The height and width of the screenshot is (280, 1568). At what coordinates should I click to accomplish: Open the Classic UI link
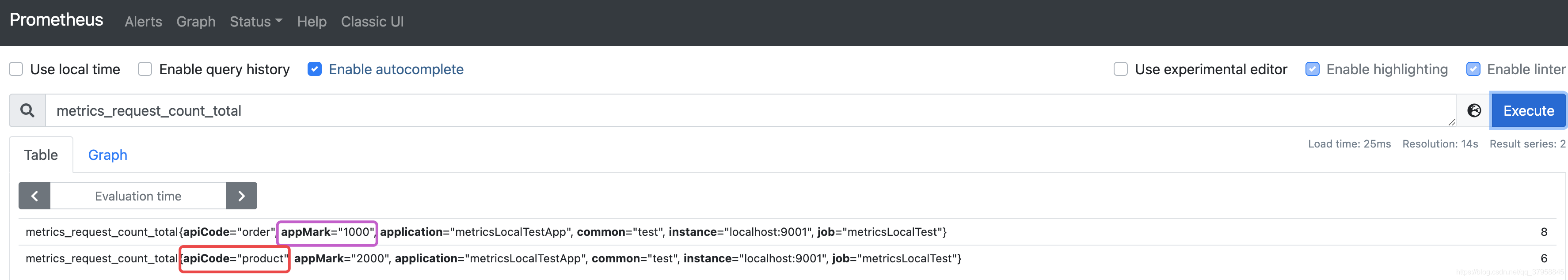coord(372,22)
